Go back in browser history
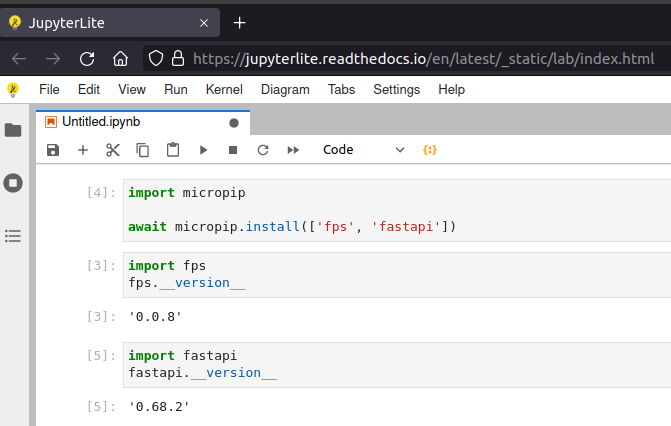 tap(19, 59)
